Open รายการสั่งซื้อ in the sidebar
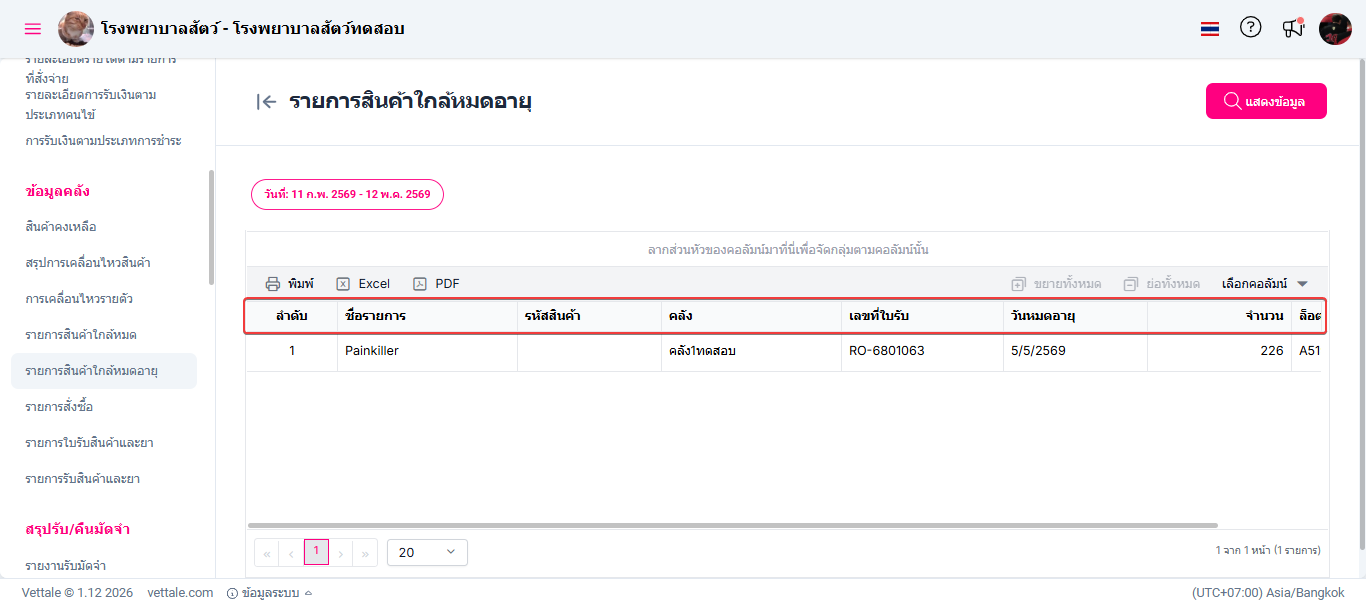This screenshot has height=607, width=1366. click(60, 407)
